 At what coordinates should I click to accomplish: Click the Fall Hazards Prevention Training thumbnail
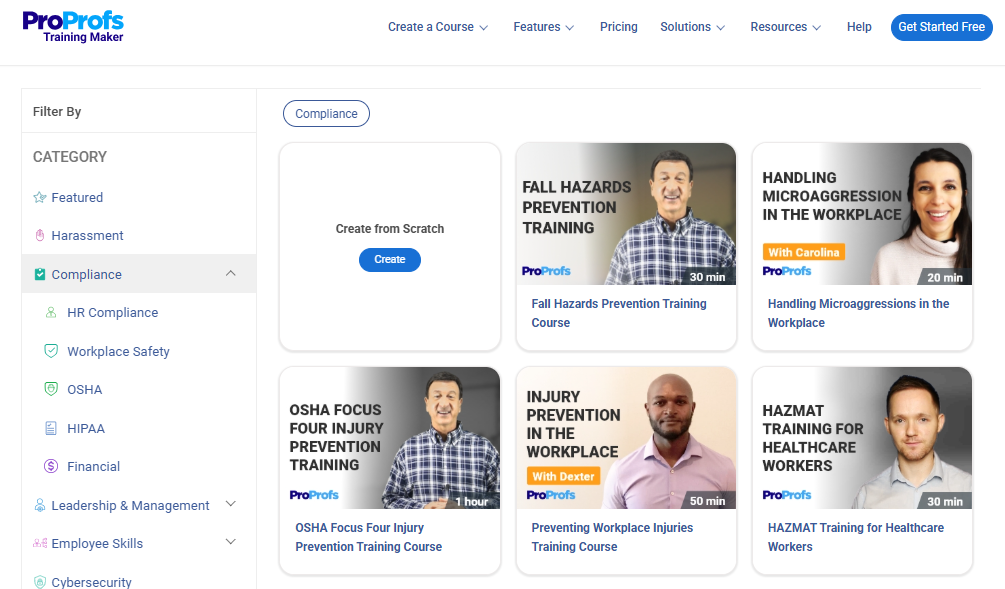626,214
